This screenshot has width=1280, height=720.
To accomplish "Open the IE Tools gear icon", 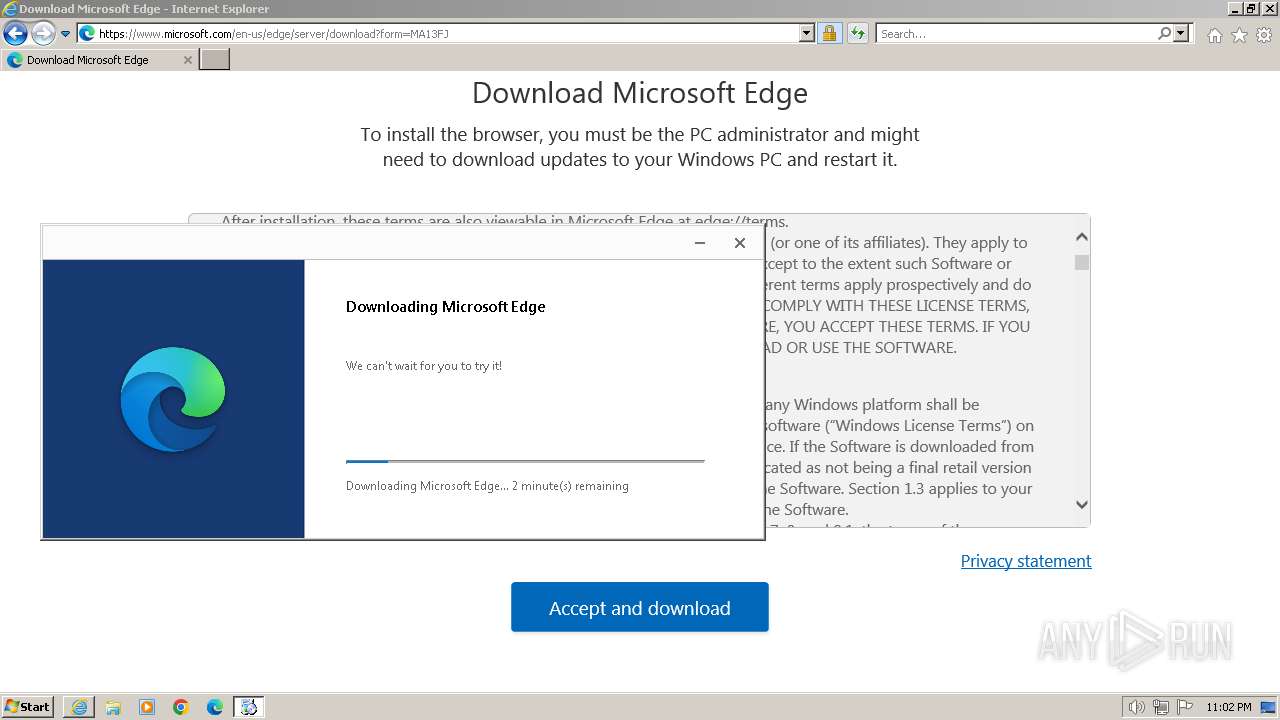I will (1264, 35).
